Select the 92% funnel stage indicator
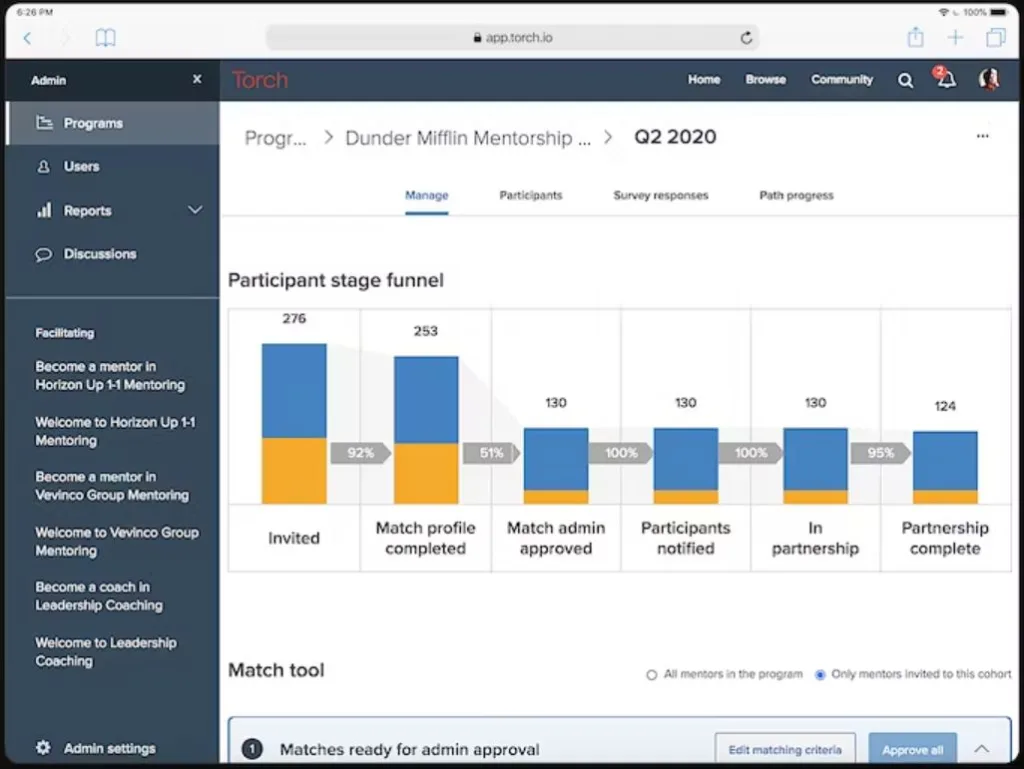 click(360, 453)
